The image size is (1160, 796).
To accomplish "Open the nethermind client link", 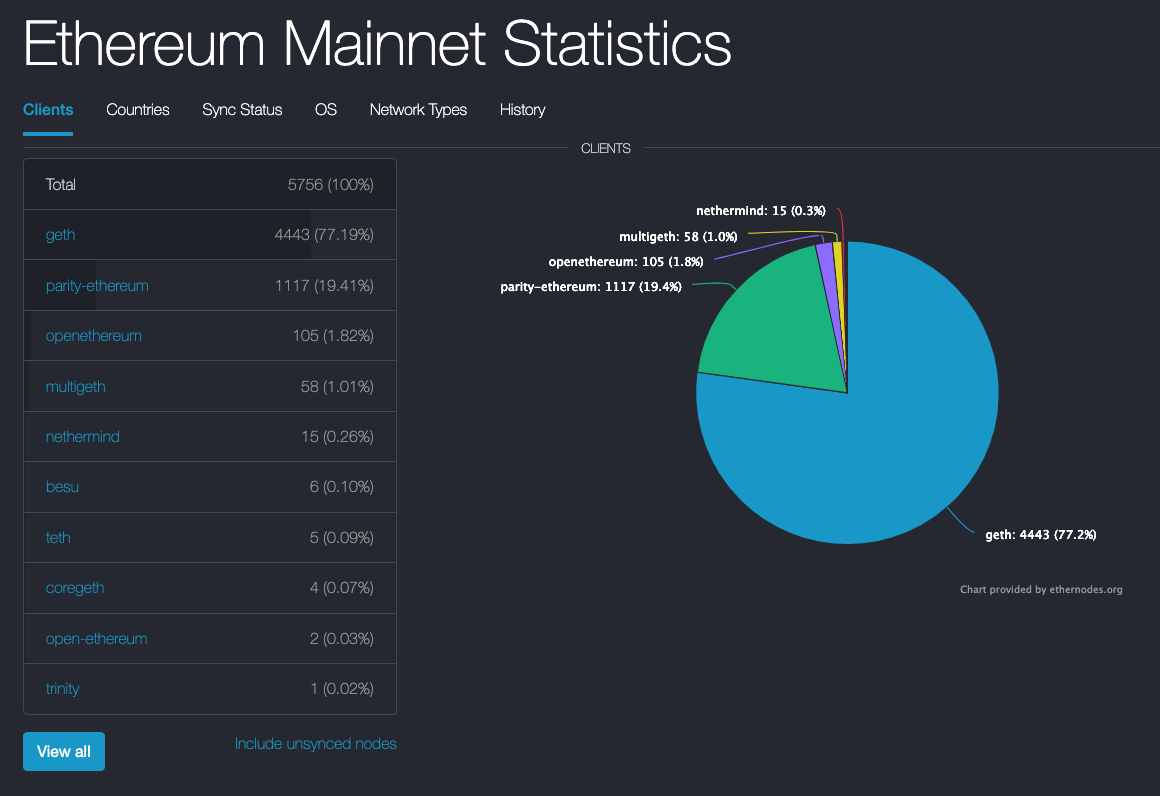I will [x=82, y=436].
